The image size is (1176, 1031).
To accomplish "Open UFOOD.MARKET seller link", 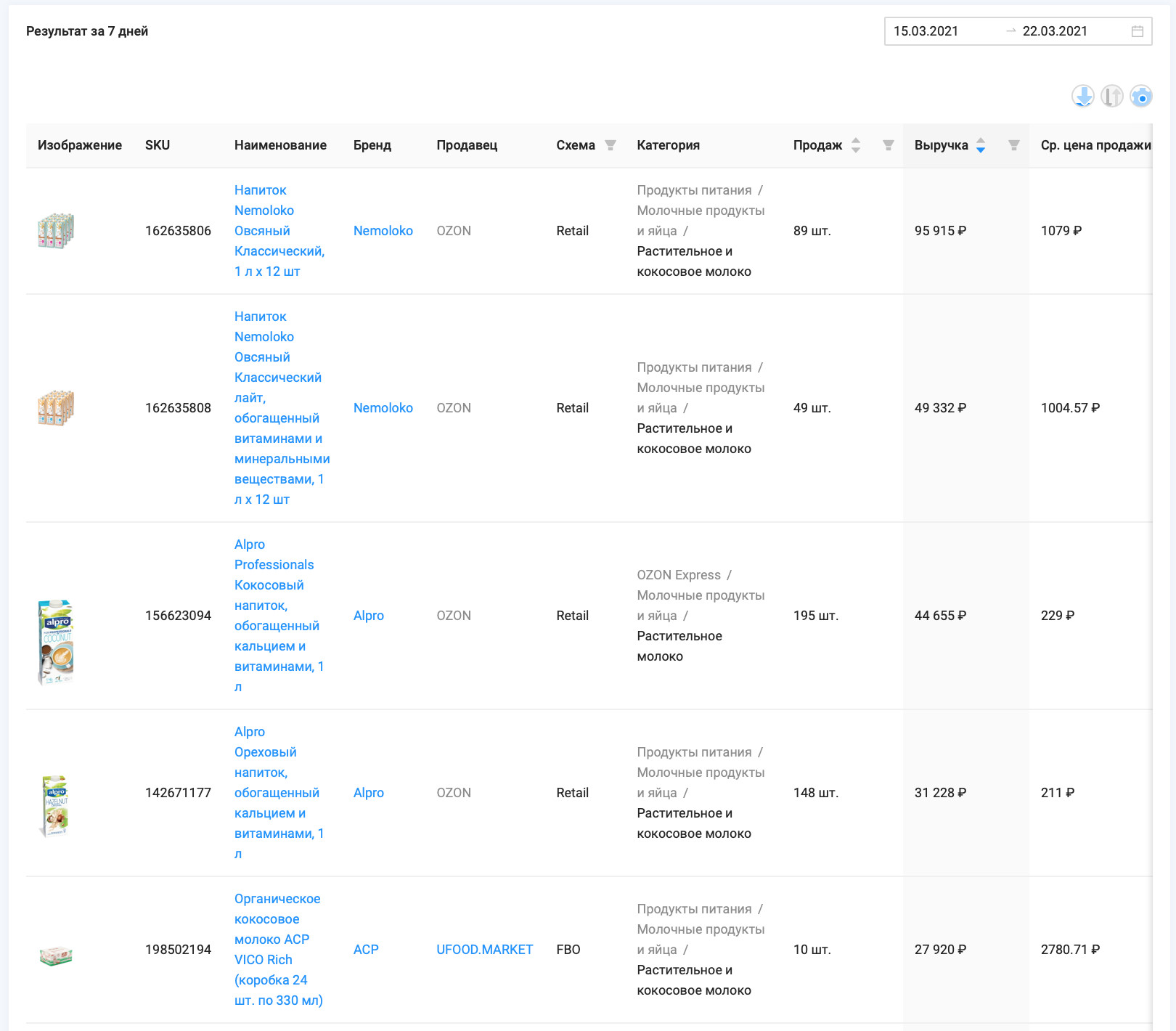I will click(x=485, y=950).
